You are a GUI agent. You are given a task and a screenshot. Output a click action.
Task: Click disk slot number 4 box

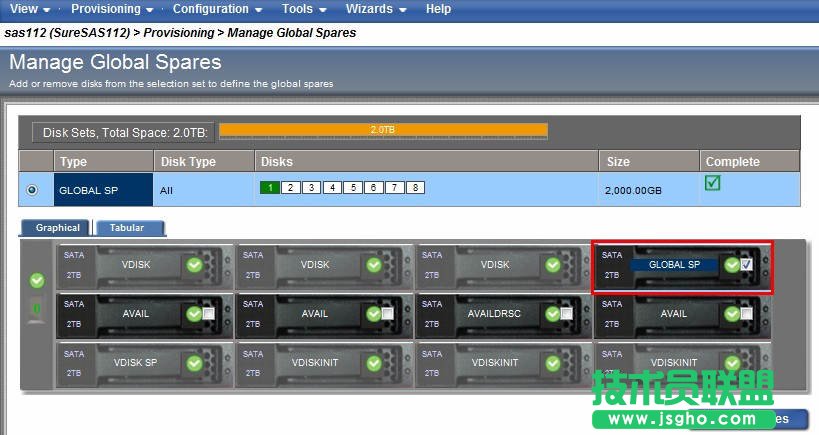pos(331,187)
